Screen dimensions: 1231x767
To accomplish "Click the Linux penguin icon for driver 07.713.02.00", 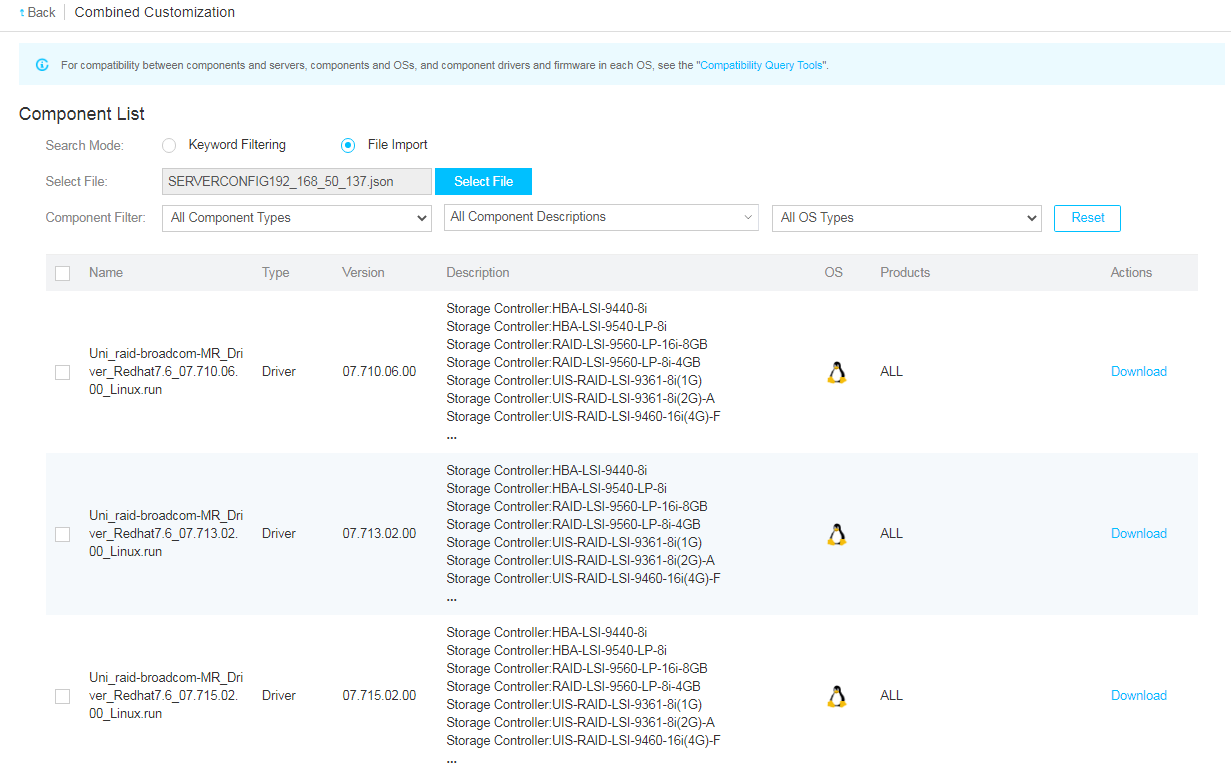I will coord(837,534).
